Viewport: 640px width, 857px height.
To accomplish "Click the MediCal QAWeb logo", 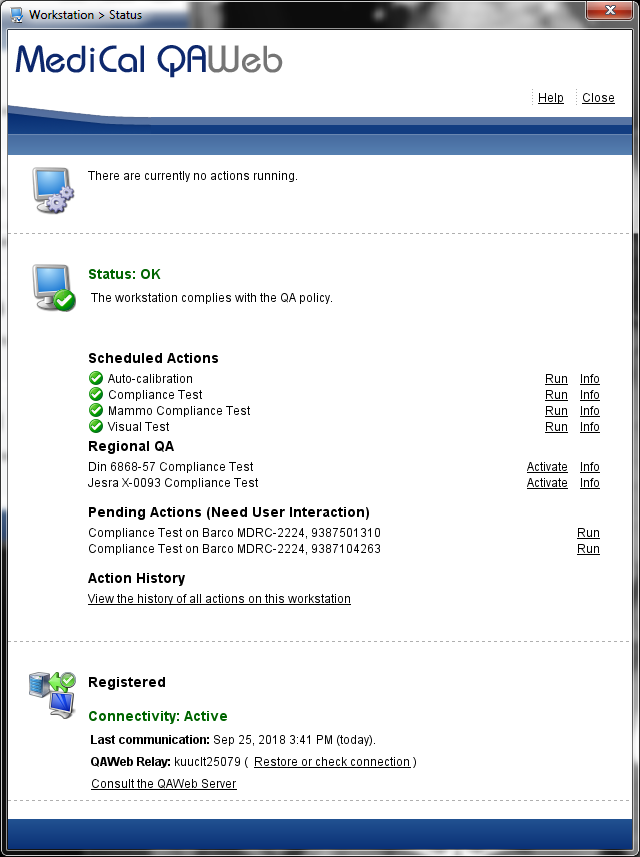I will pyautogui.click(x=149, y=60).
